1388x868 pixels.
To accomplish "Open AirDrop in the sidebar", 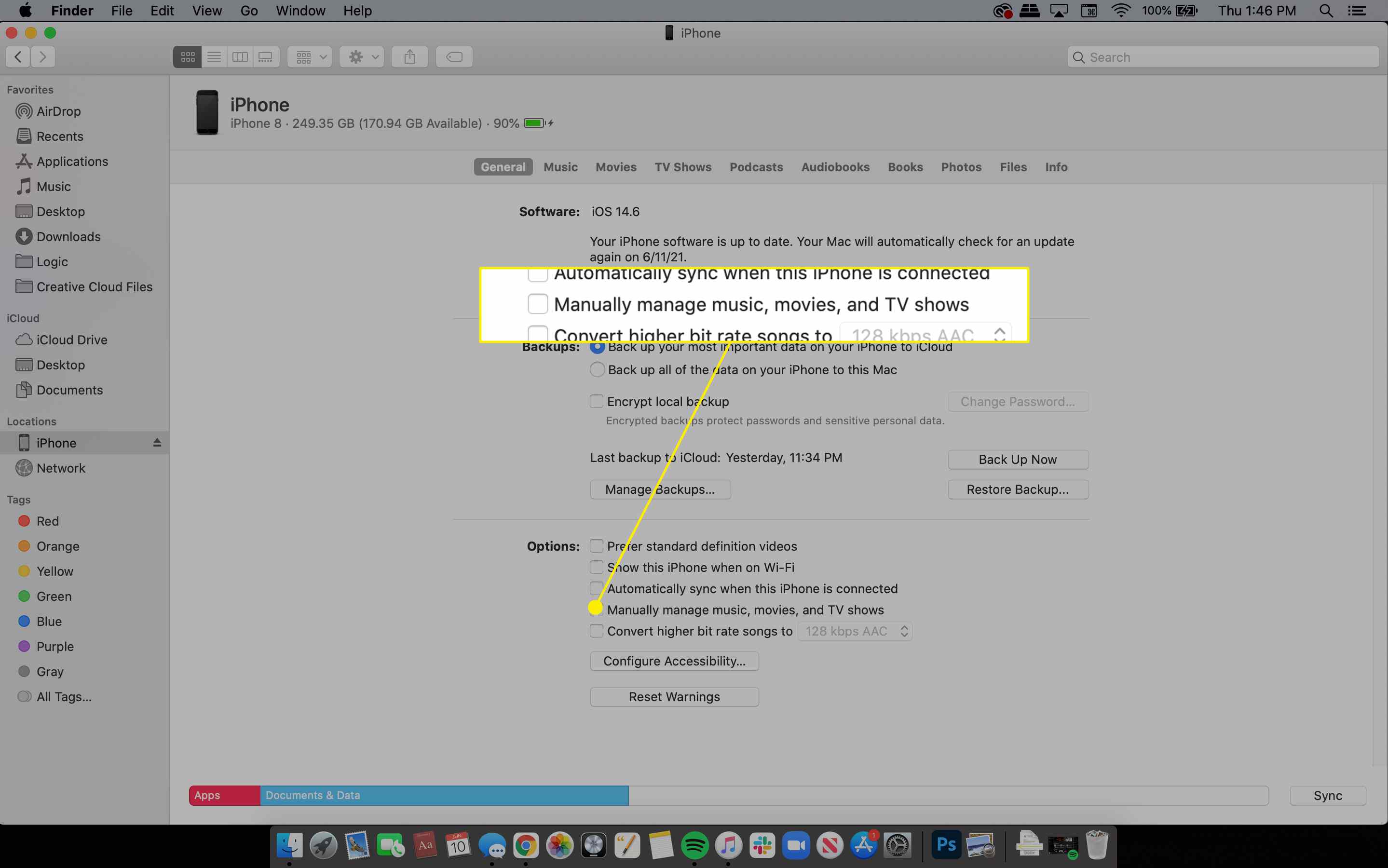I will point(58,111).
